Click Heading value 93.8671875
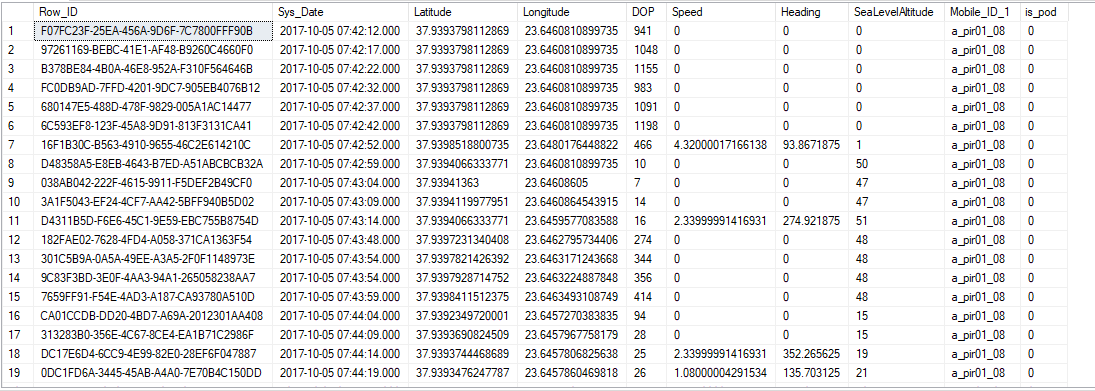This screenshot has height=391, width=1095. tap(811, 145)
